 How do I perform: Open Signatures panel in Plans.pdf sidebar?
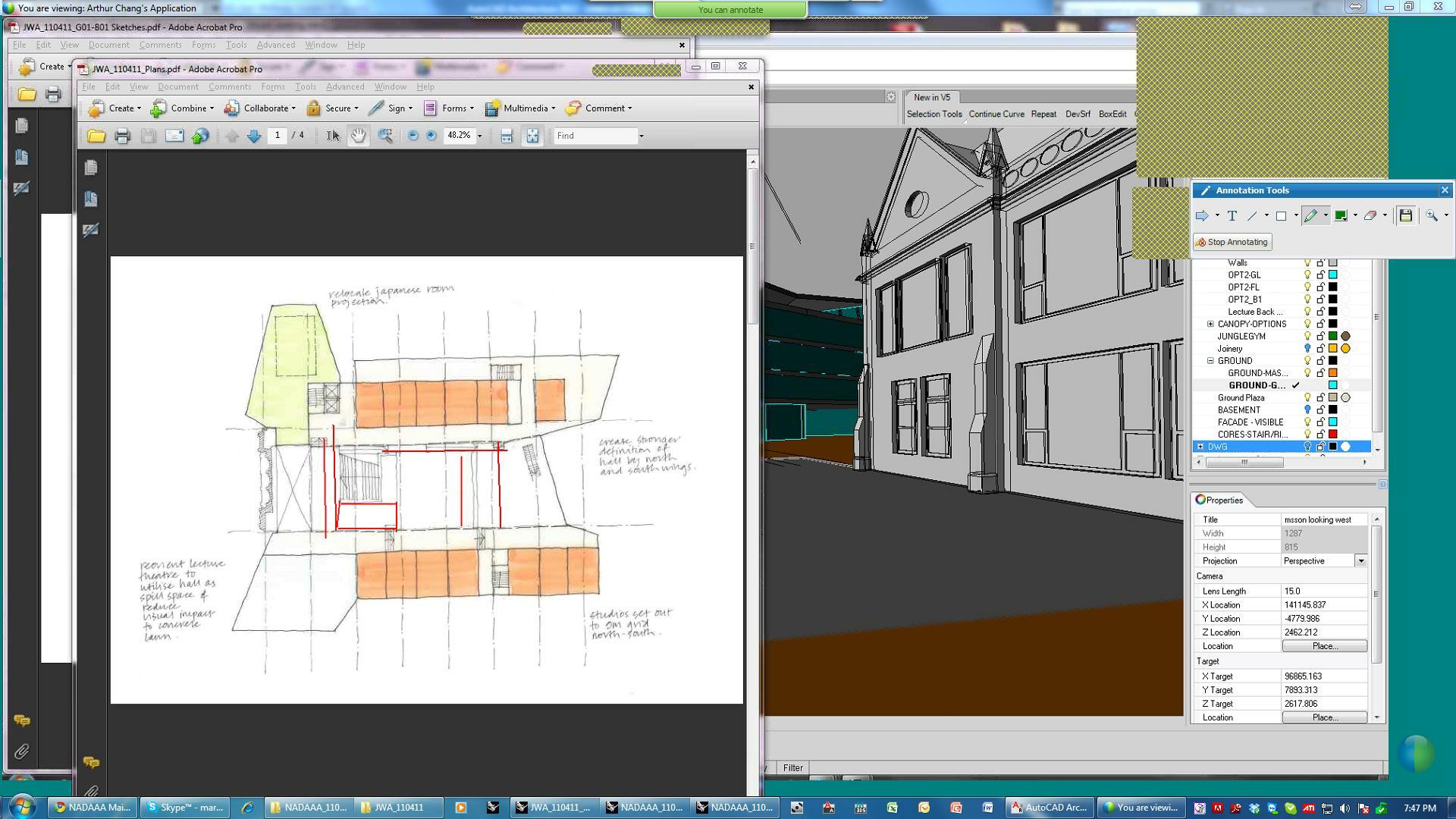point(91,231)
